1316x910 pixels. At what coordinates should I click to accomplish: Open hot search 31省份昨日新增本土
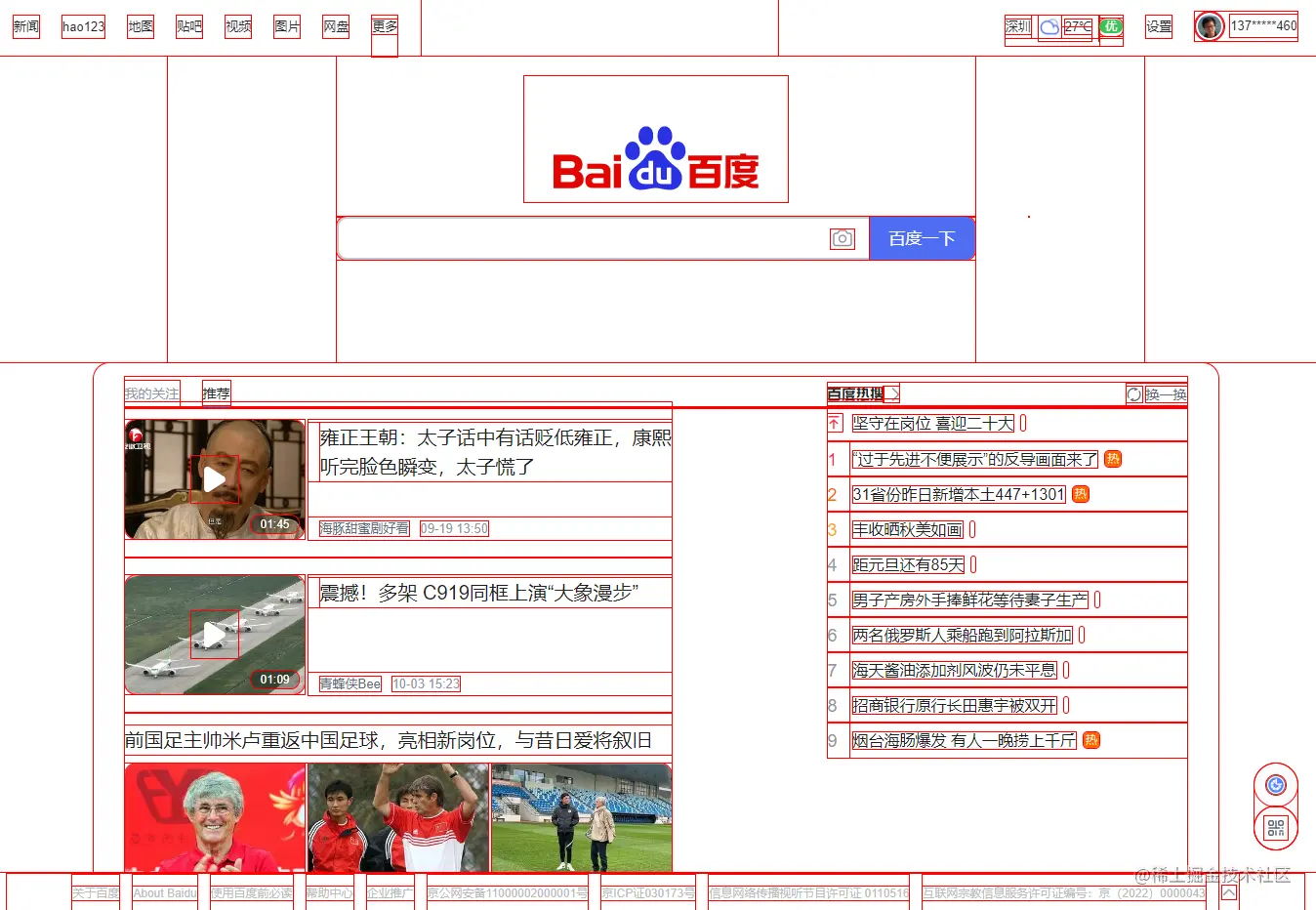pos(958,494)
